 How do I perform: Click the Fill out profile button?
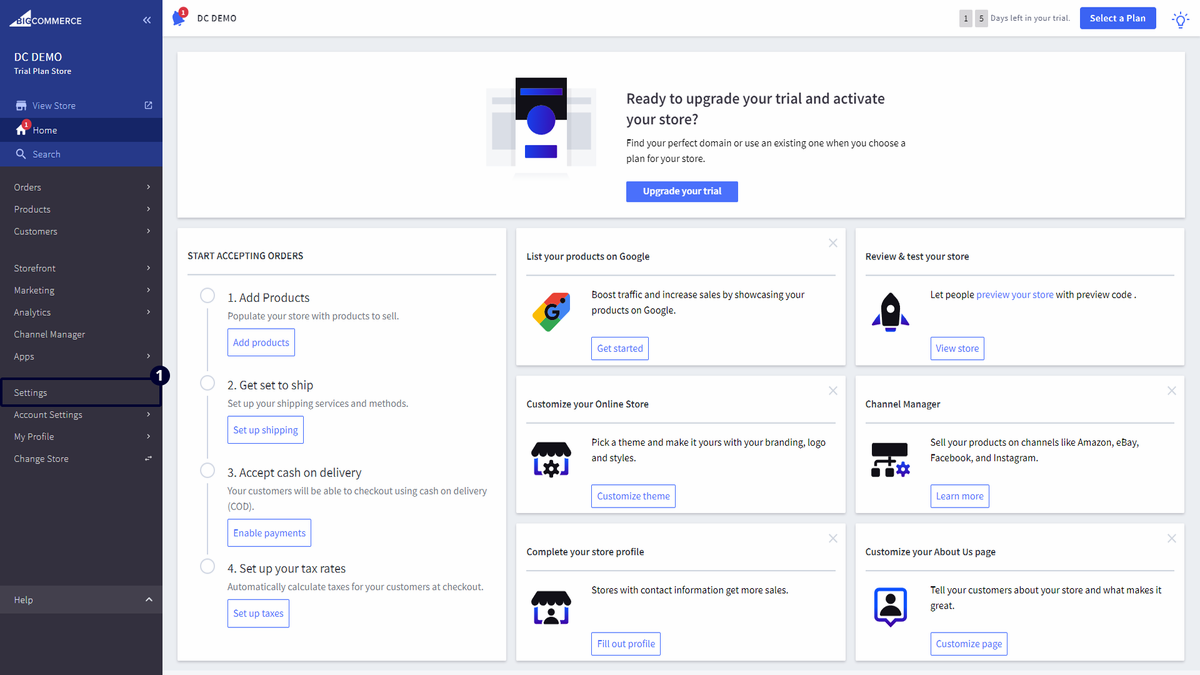click(x=626, y=644)
